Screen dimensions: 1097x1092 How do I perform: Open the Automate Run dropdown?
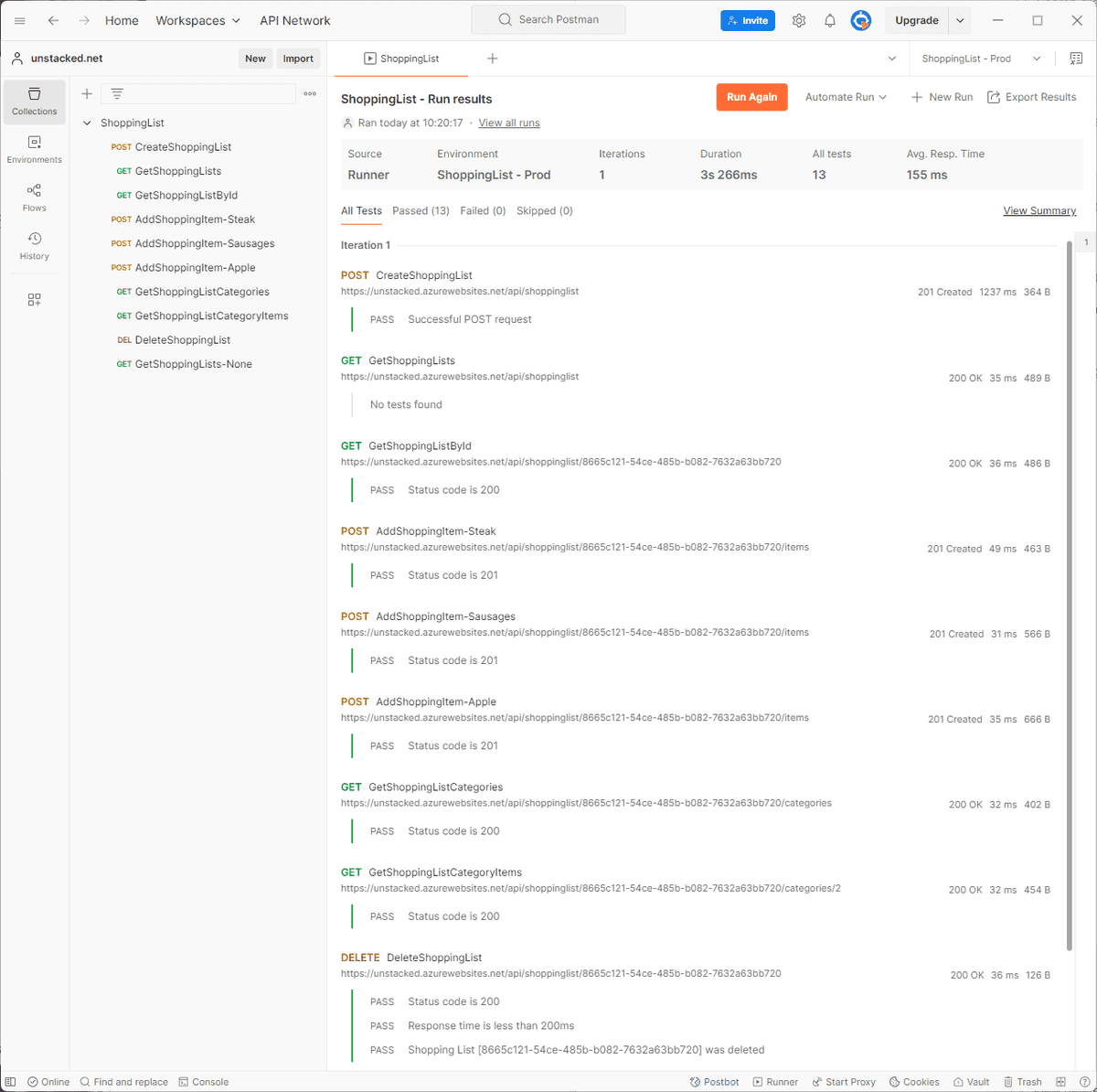pyautogui.click(x=844, y=96)
